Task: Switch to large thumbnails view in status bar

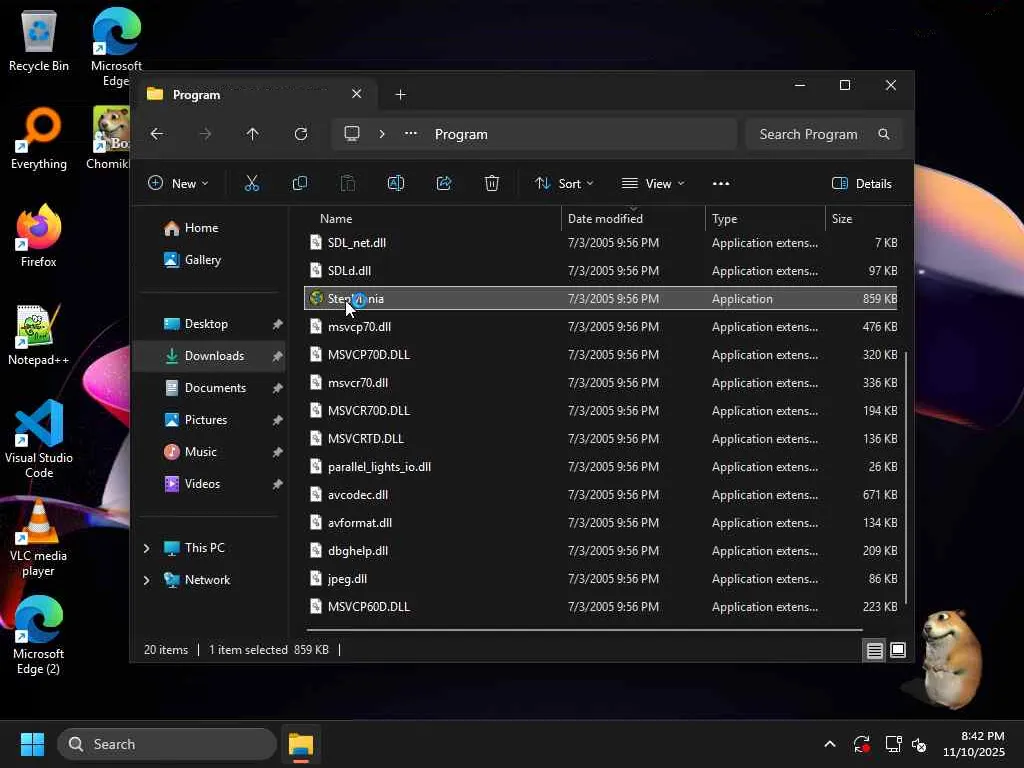Action: pyautogui.click(x=898, y=650)
